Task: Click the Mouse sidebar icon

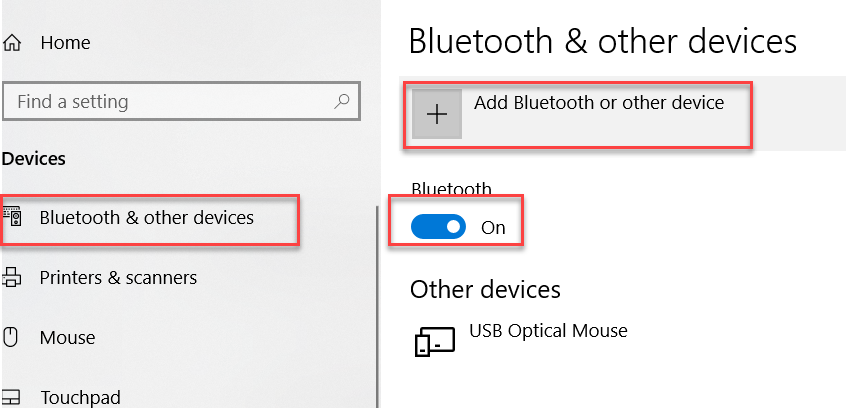Action: pyautogui.click(x=12, y=337)
